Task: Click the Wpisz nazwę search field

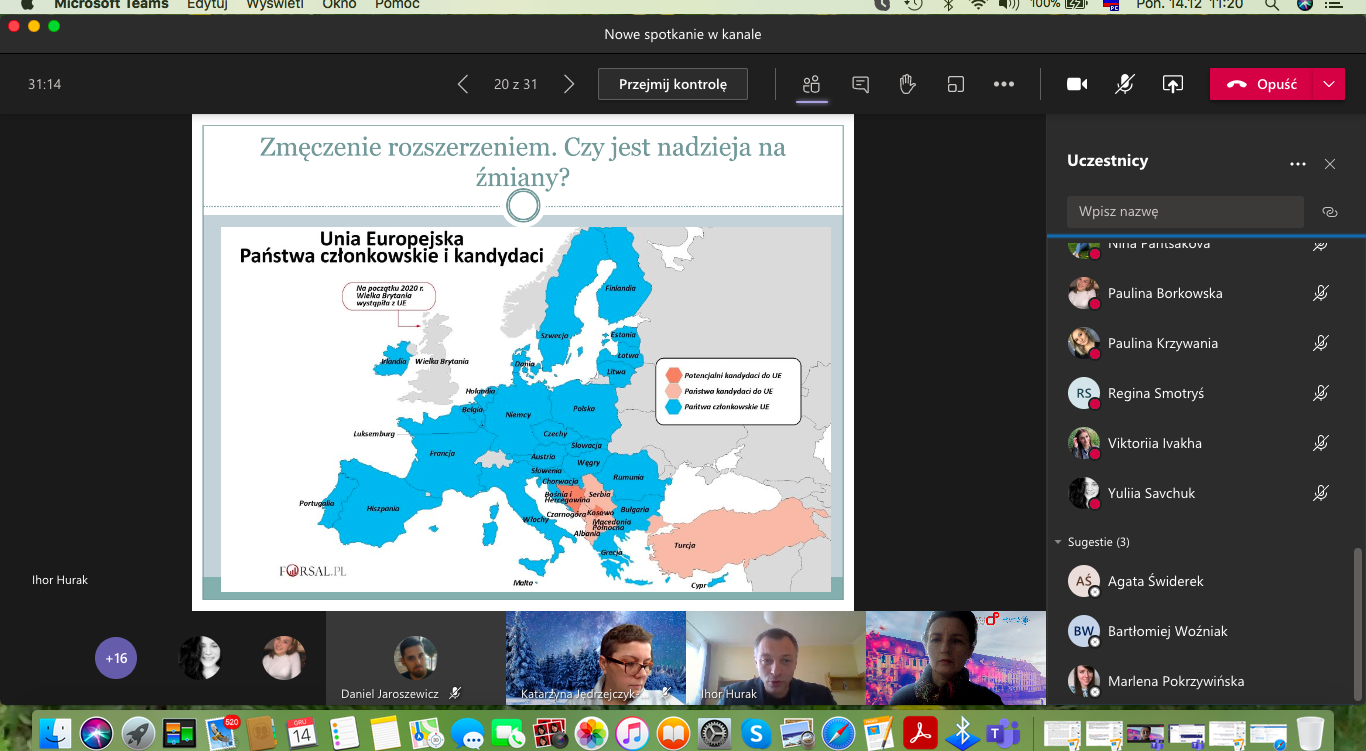Action: click(x=1185, y=212)
